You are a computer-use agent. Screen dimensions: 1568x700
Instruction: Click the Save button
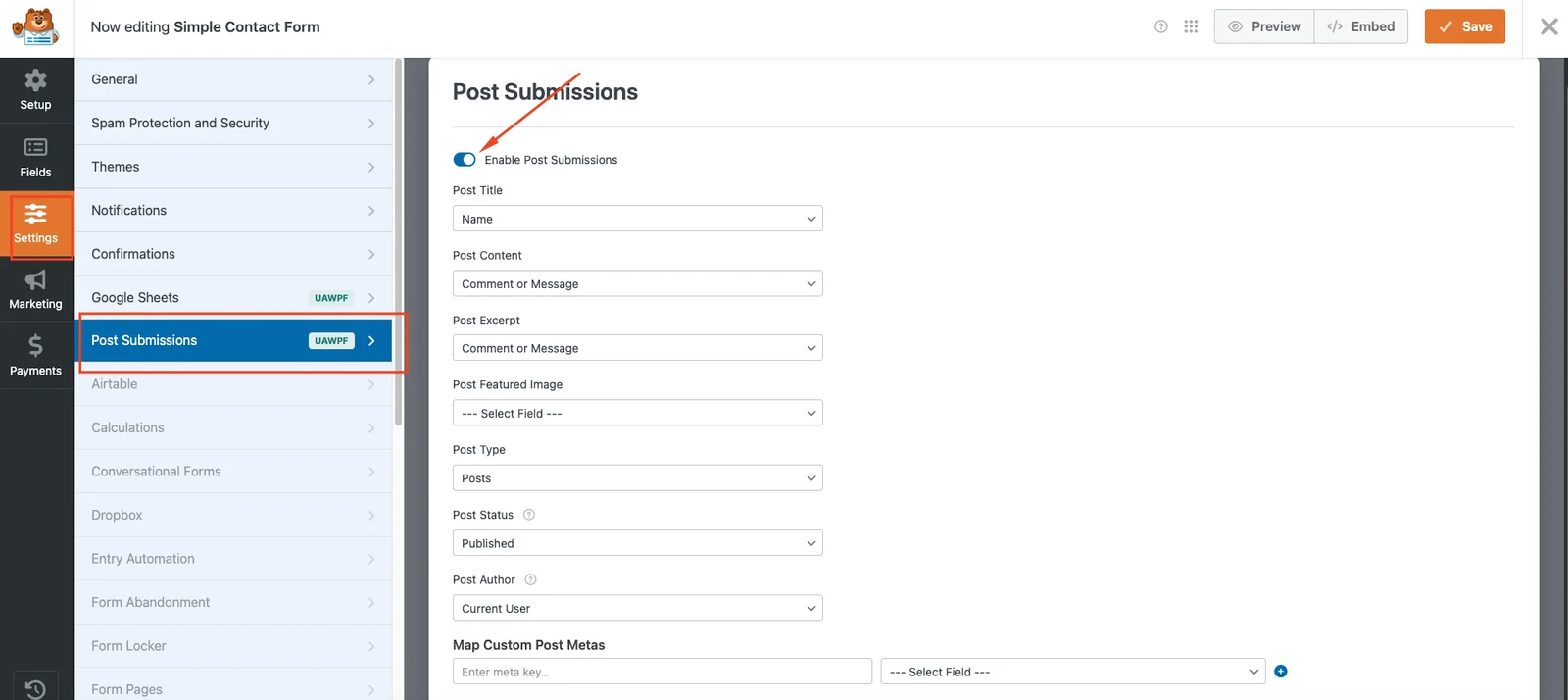coord(1464,26)
